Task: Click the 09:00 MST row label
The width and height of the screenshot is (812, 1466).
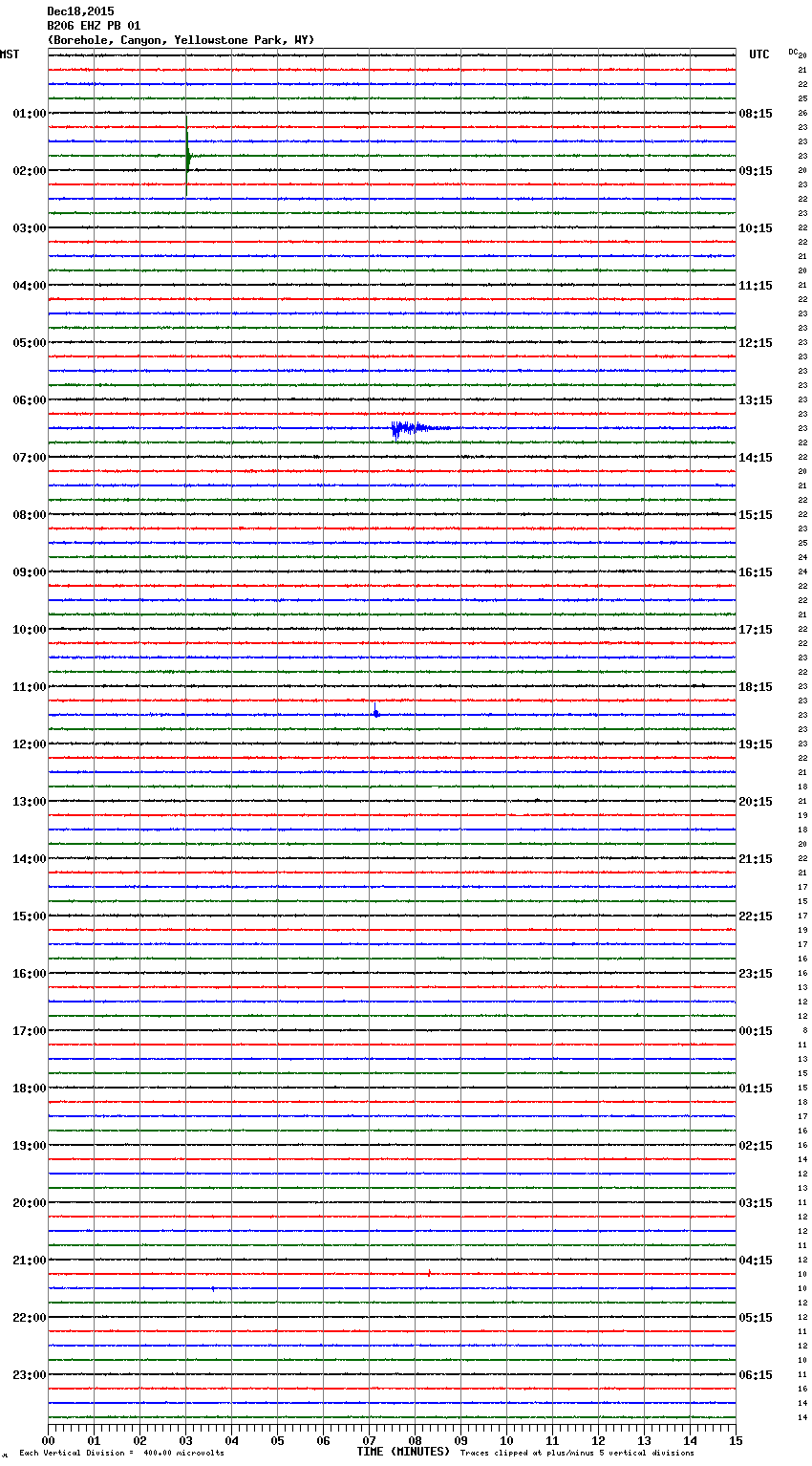Action: 30,572
